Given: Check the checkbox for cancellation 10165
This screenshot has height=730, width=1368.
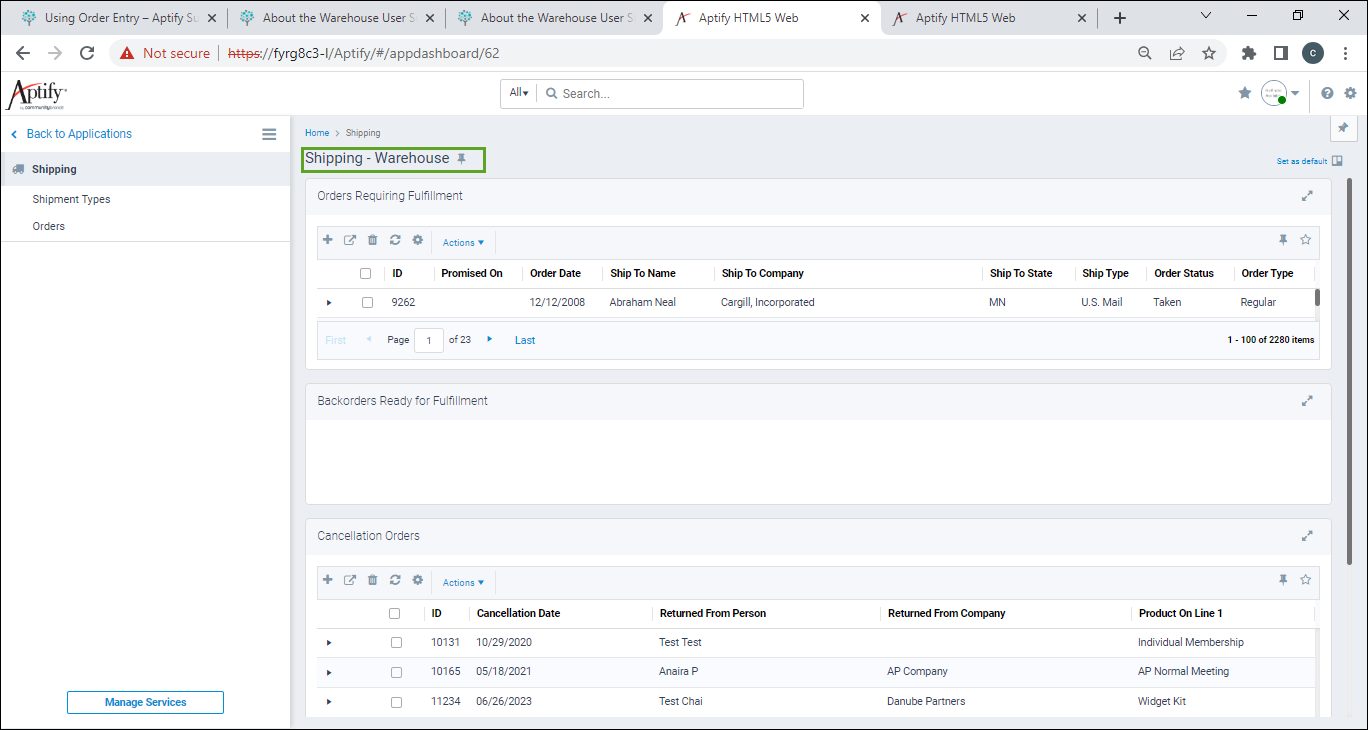Looking at the screenshot, I should (x=396, y=672).
